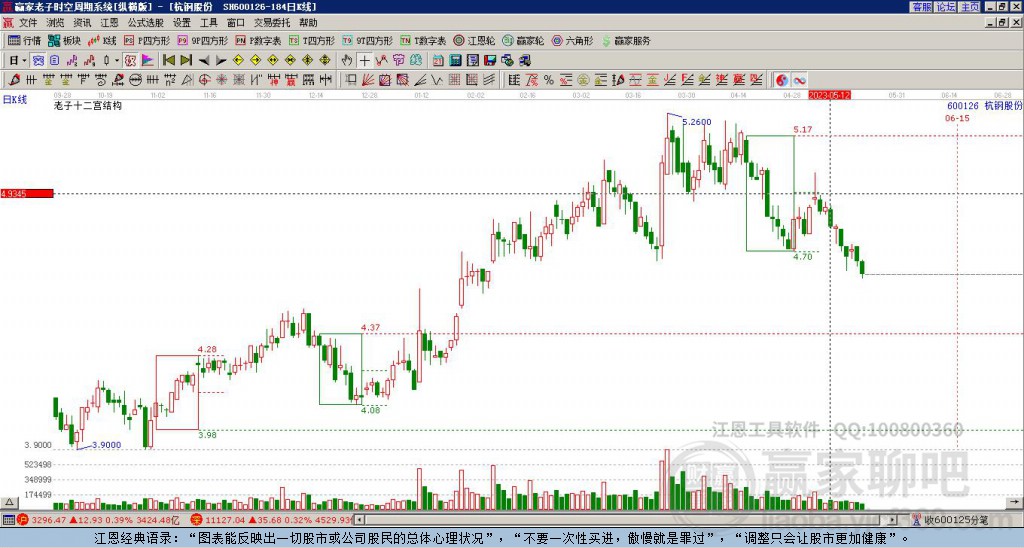Click the black right arrow icon

click(221, 60)
